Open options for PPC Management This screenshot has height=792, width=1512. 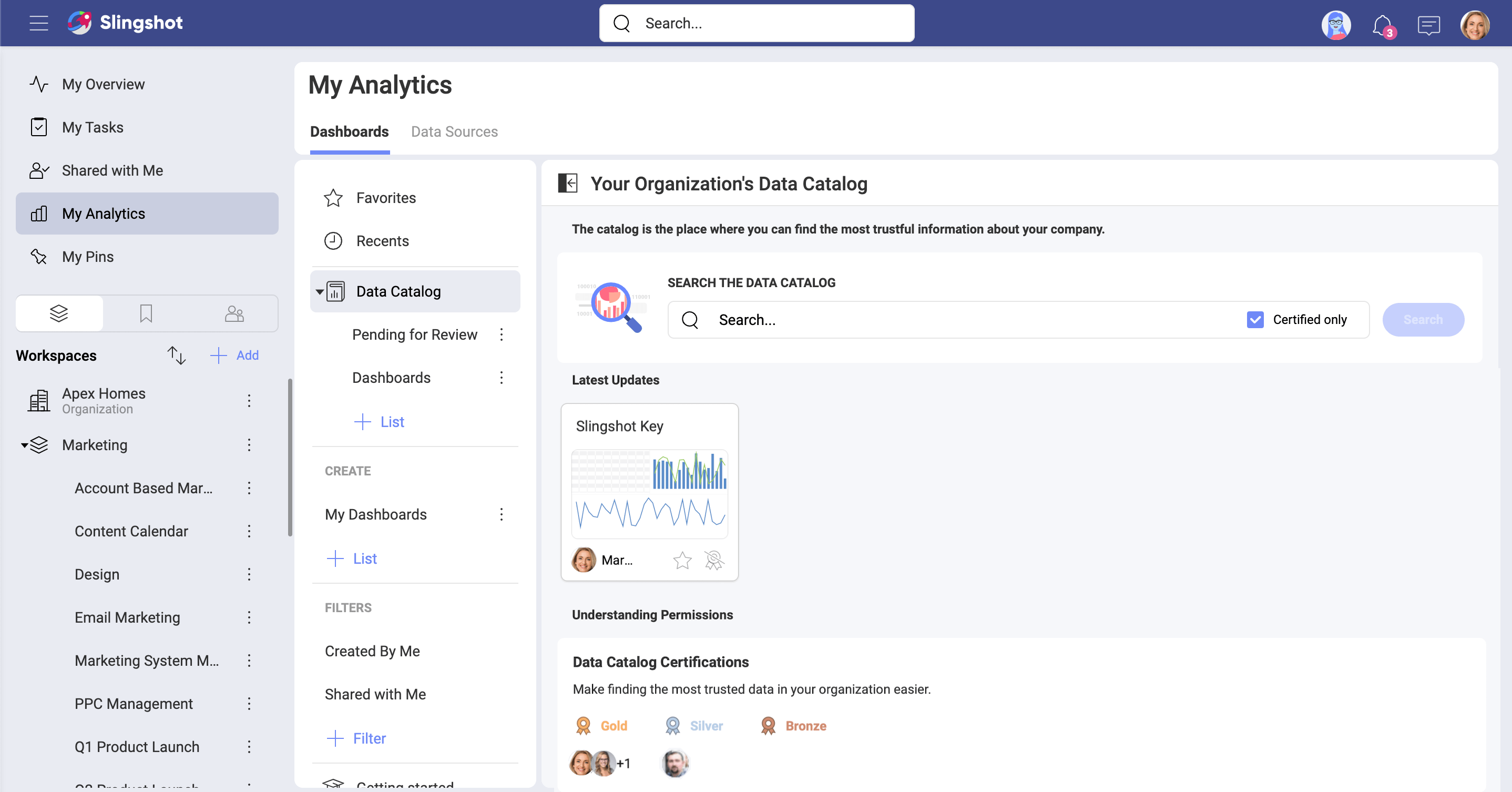click(249, 703)
